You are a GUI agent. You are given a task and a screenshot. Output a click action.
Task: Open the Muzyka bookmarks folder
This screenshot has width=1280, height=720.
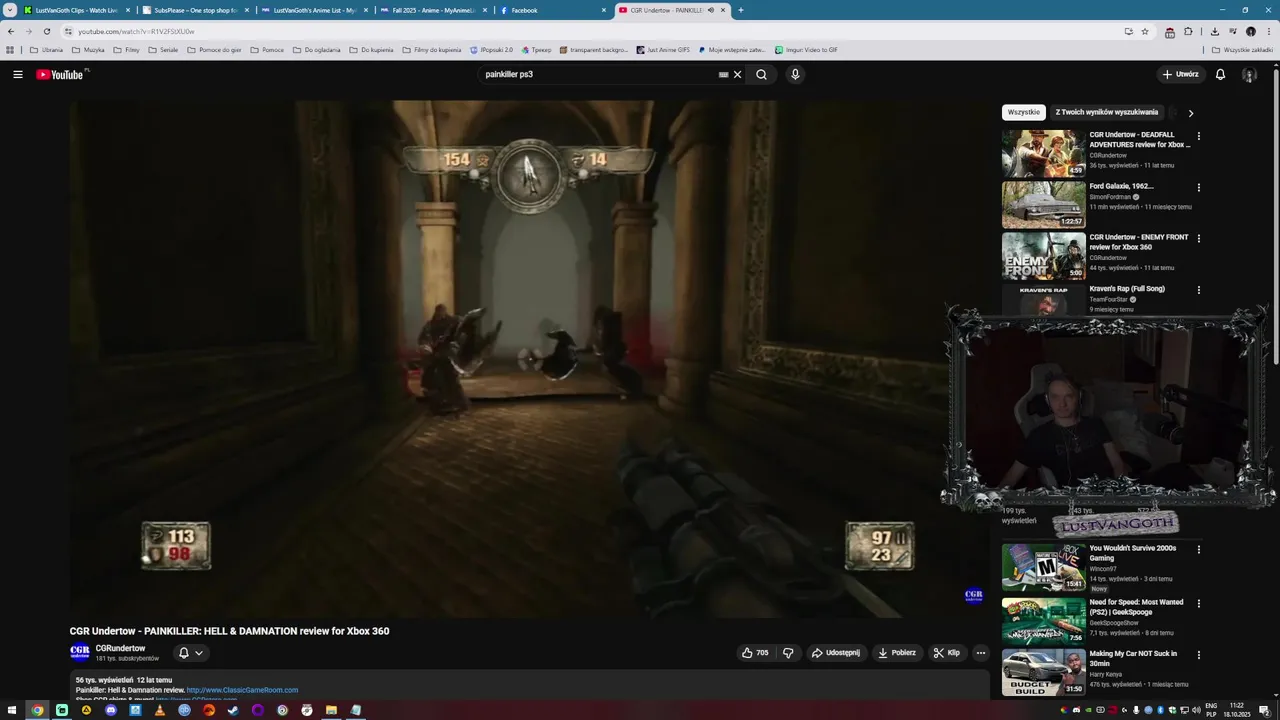(x=88, y=50)
